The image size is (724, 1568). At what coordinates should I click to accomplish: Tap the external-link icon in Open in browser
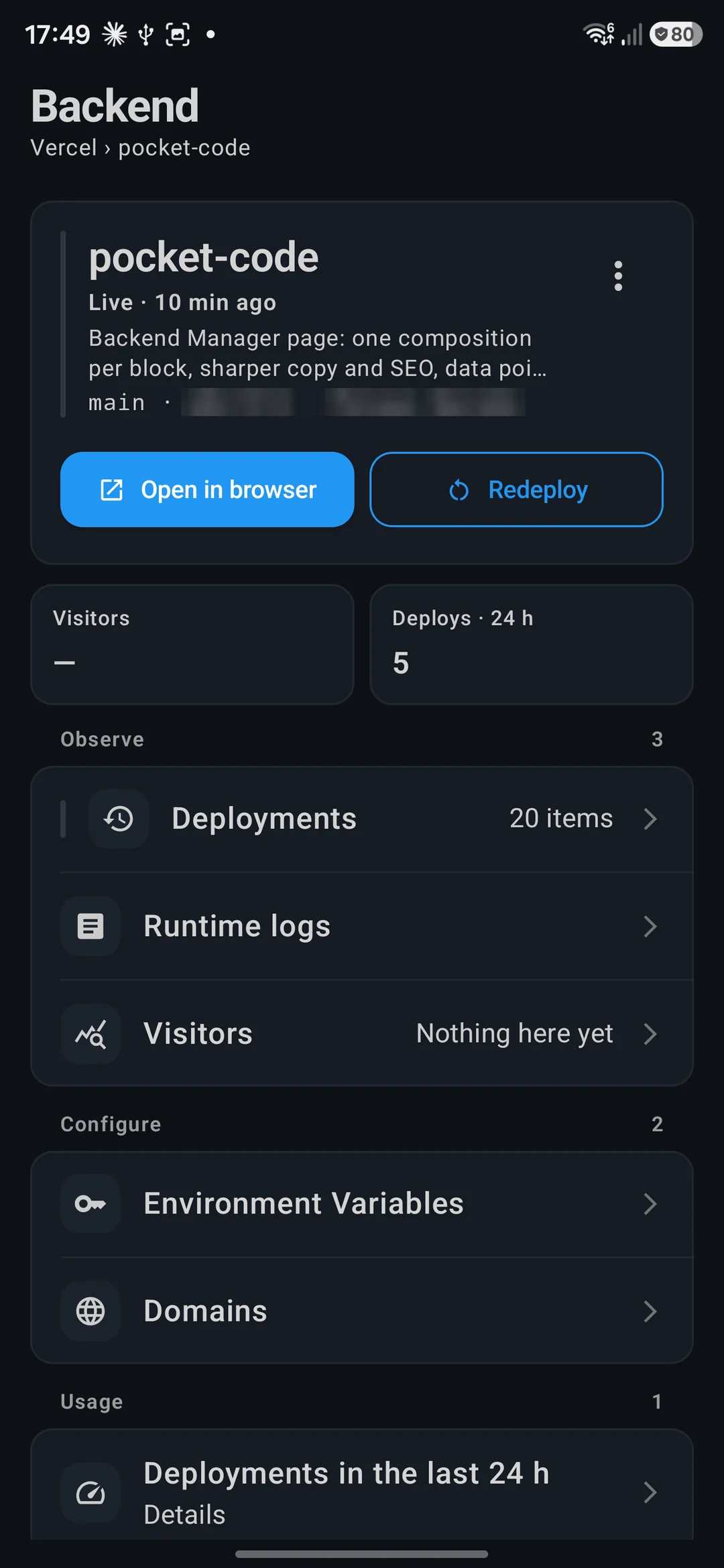click(x=111, y=490)
